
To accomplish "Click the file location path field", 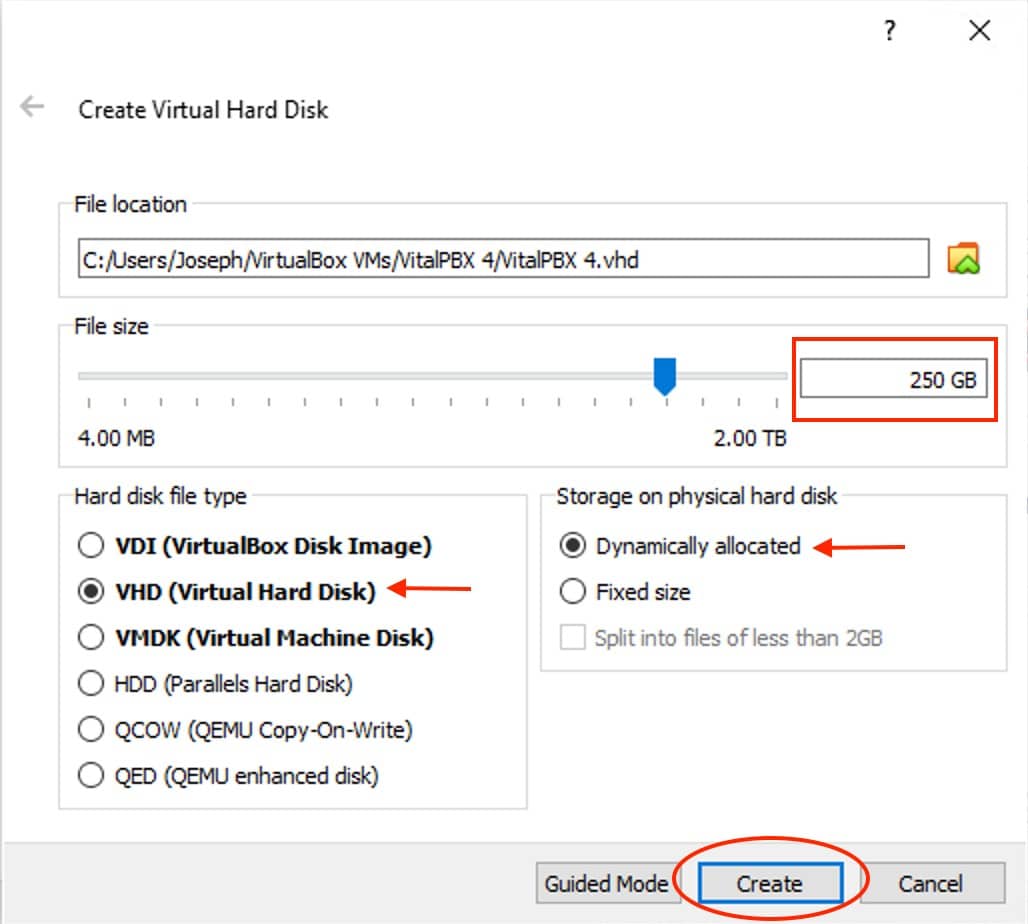I will pyautogui.click(x=504, y=259).
